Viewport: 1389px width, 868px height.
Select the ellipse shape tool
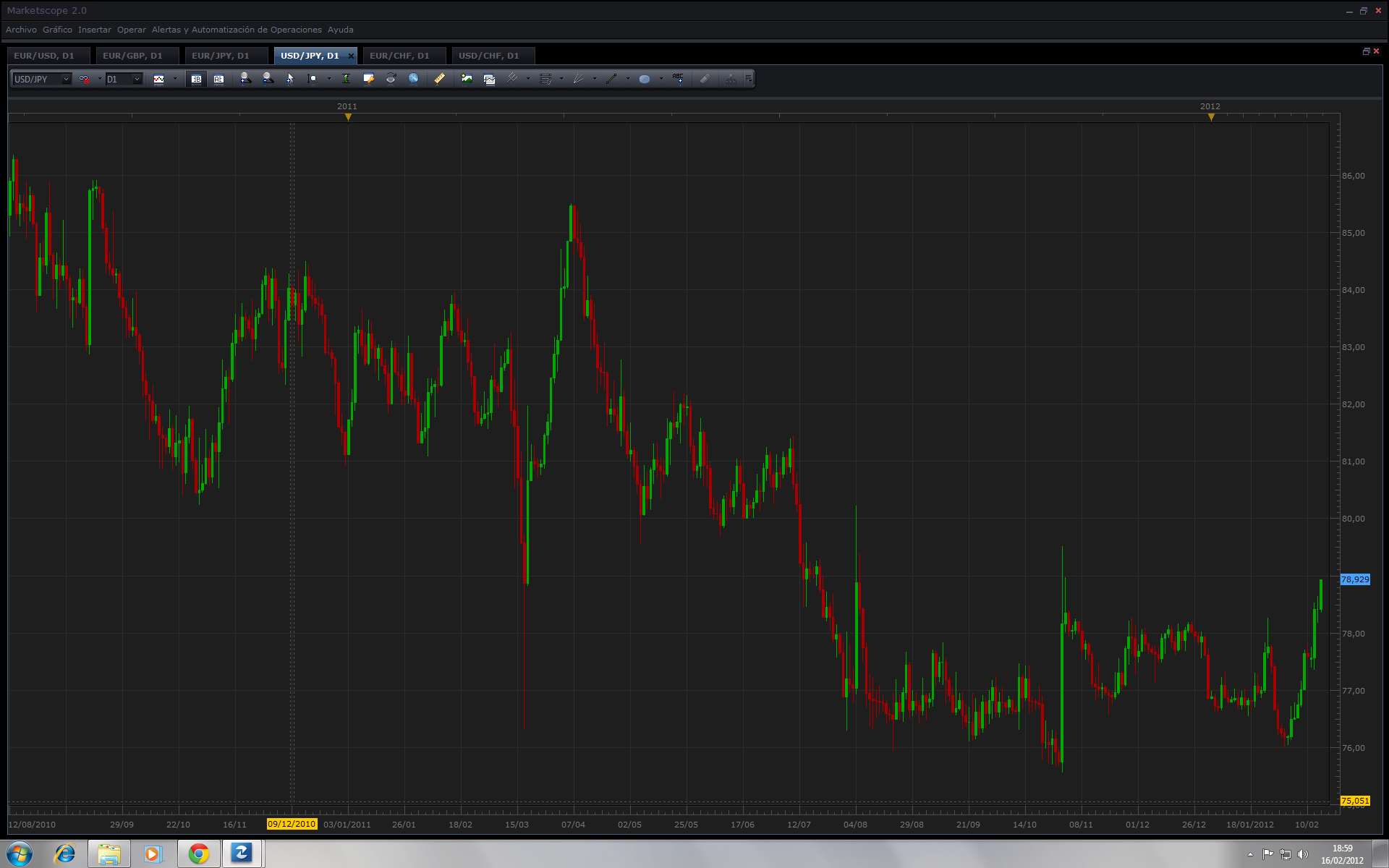pyautogui.click(x=644, y=79)
